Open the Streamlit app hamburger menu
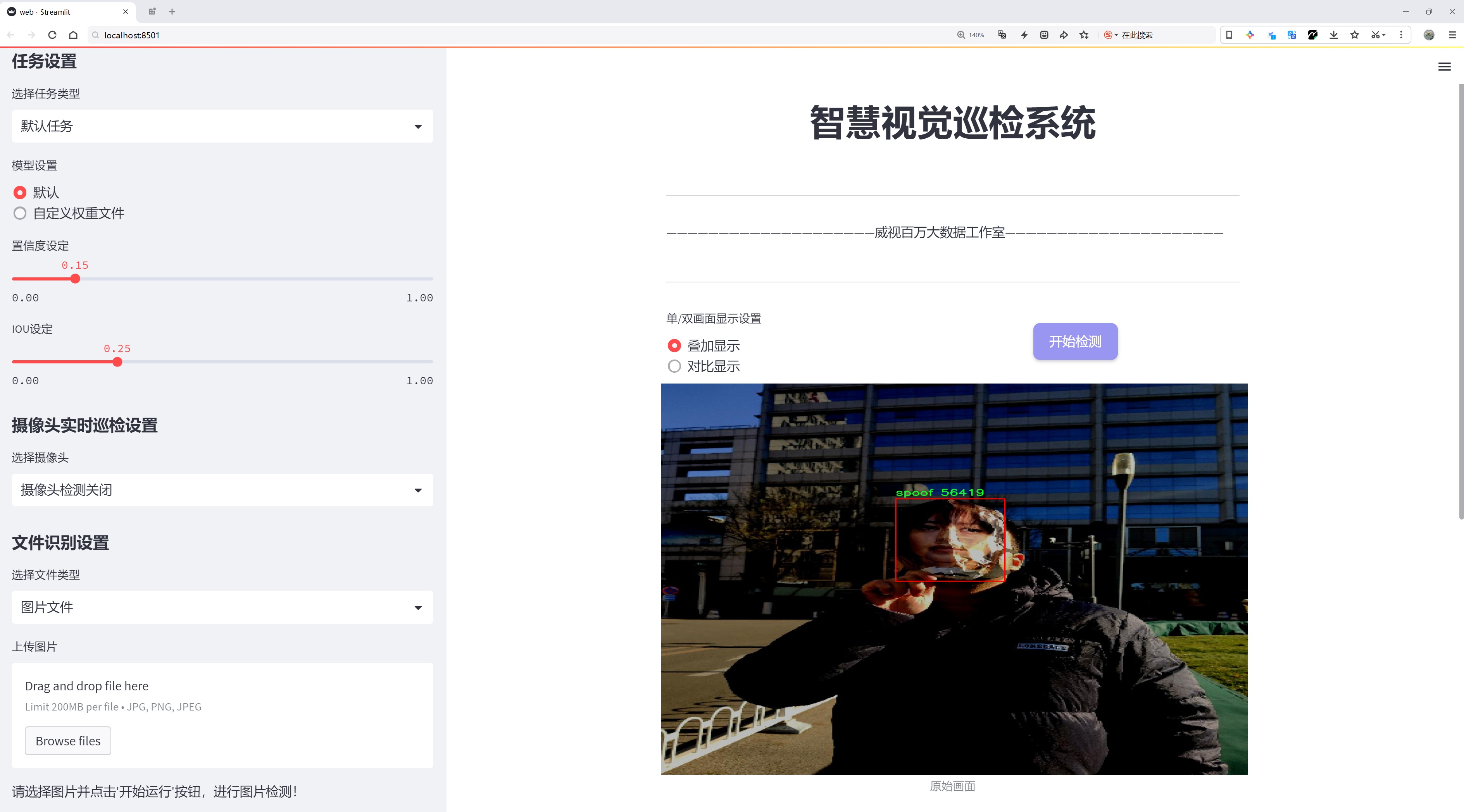1464x812 pixels. [1444, 67]
